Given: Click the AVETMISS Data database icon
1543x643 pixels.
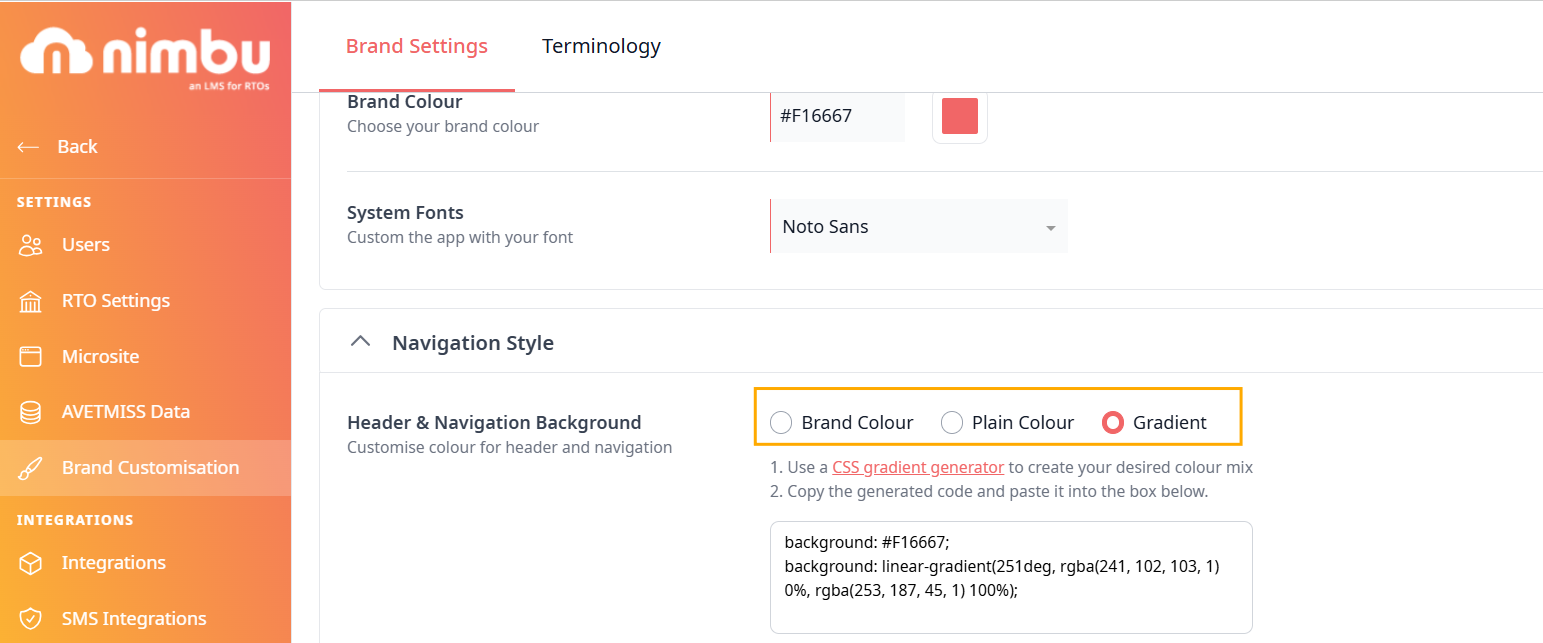Looking at the screenshot, I should pyautogui.click(x=31, y=412).
